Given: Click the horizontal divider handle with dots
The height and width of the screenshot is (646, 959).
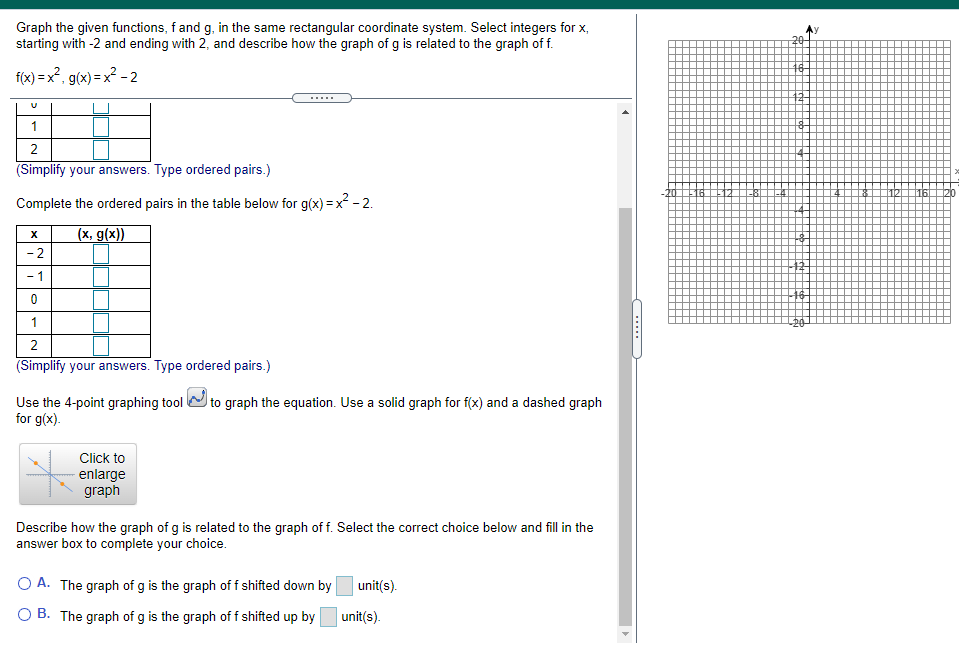Looking at the screenshot, I should tap(322, 98).
